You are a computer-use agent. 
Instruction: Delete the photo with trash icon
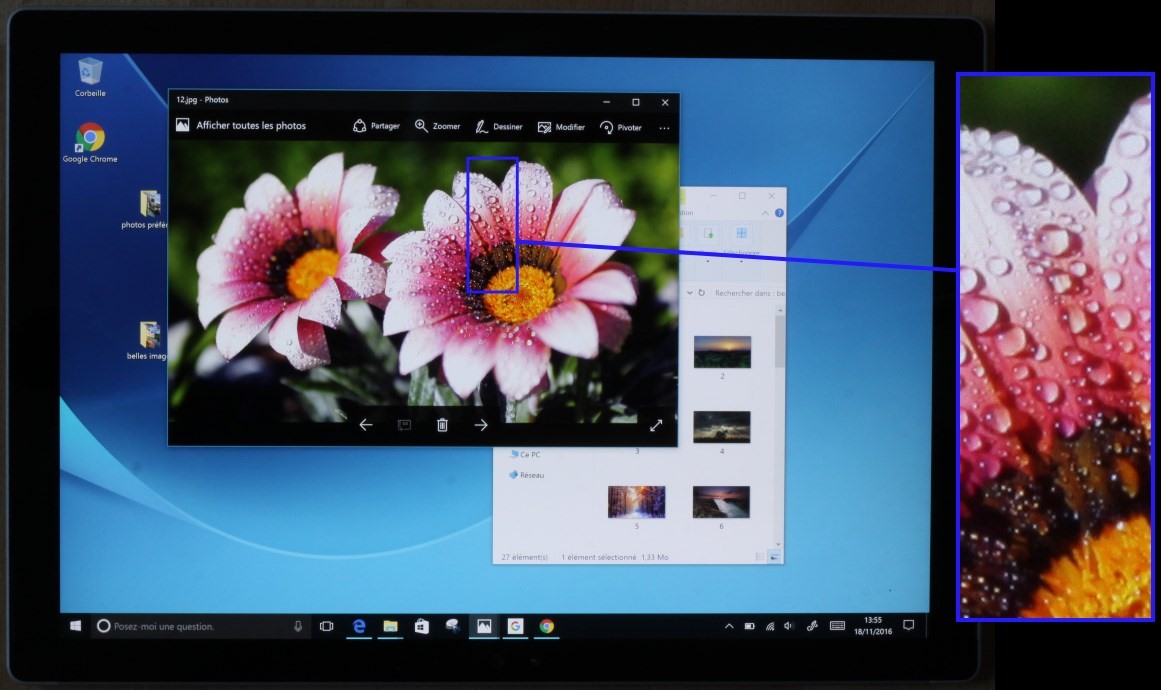(442, 425)
